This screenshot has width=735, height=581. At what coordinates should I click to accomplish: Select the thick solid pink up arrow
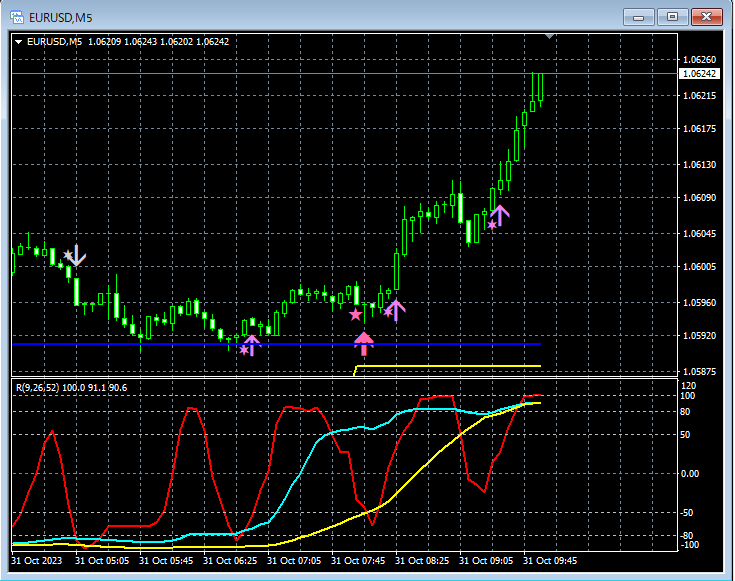pyautogui.click(x=364, y=344)
